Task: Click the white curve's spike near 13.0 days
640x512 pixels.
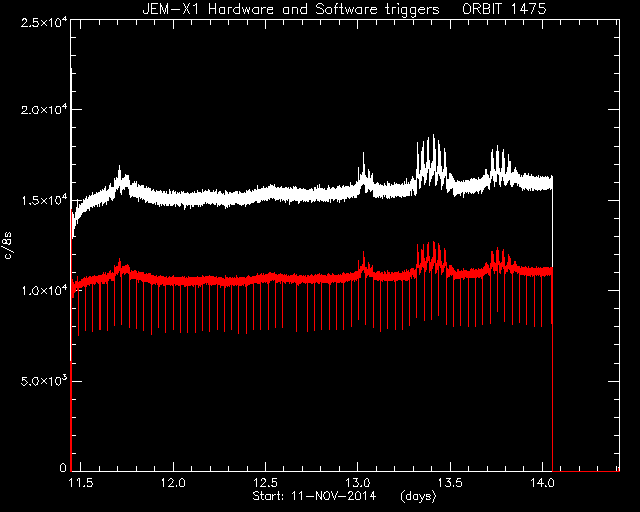Action: click(363, 154)
